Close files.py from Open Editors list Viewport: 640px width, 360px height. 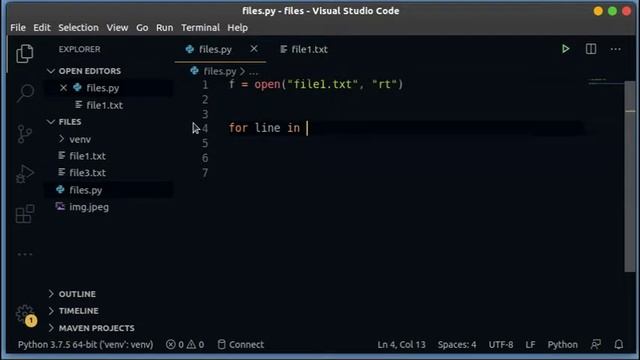click(x=63, y=88)
